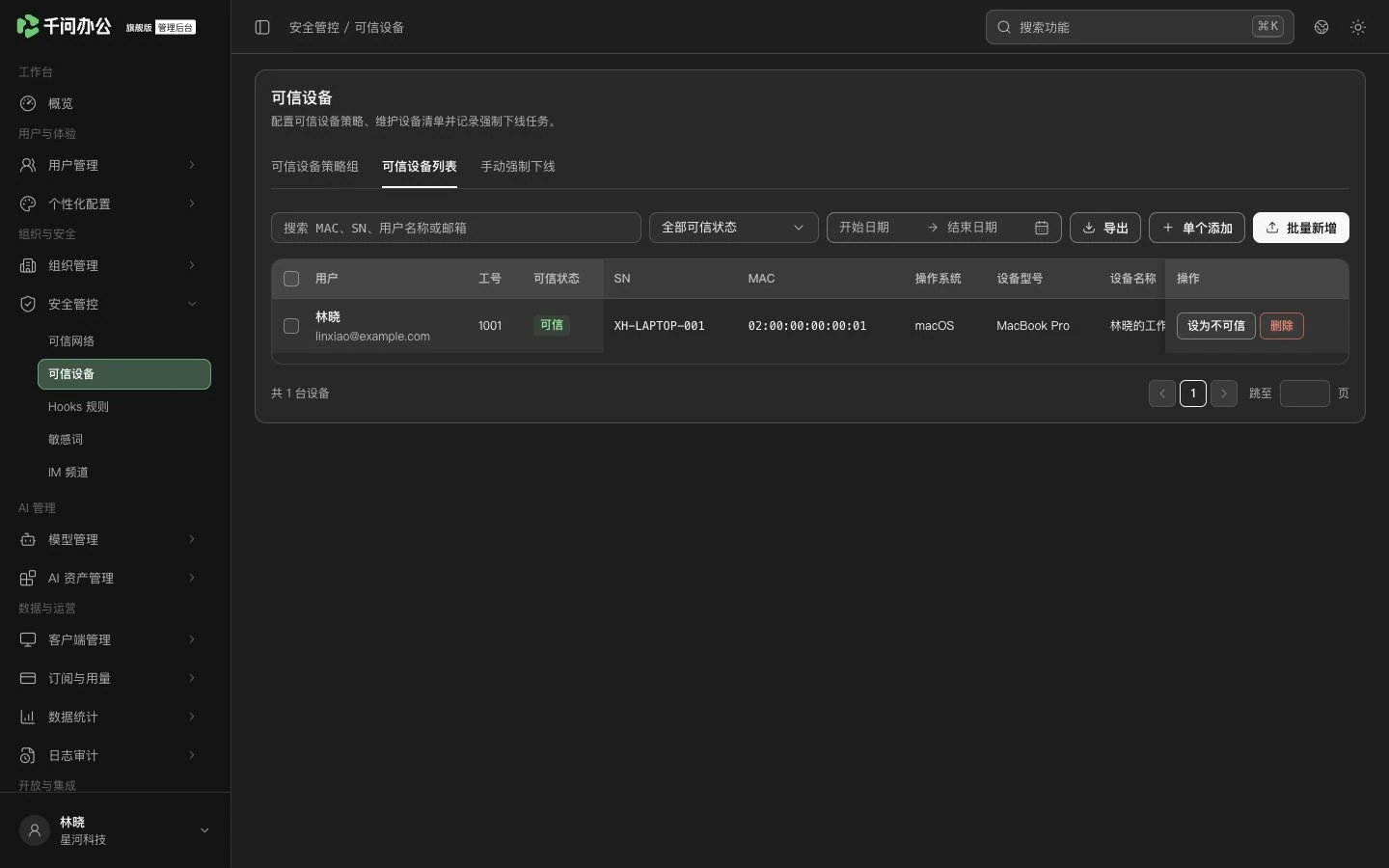The image size is (1389, 868).
Task: Click the 单个添加 button
Action: [1197, 228]
